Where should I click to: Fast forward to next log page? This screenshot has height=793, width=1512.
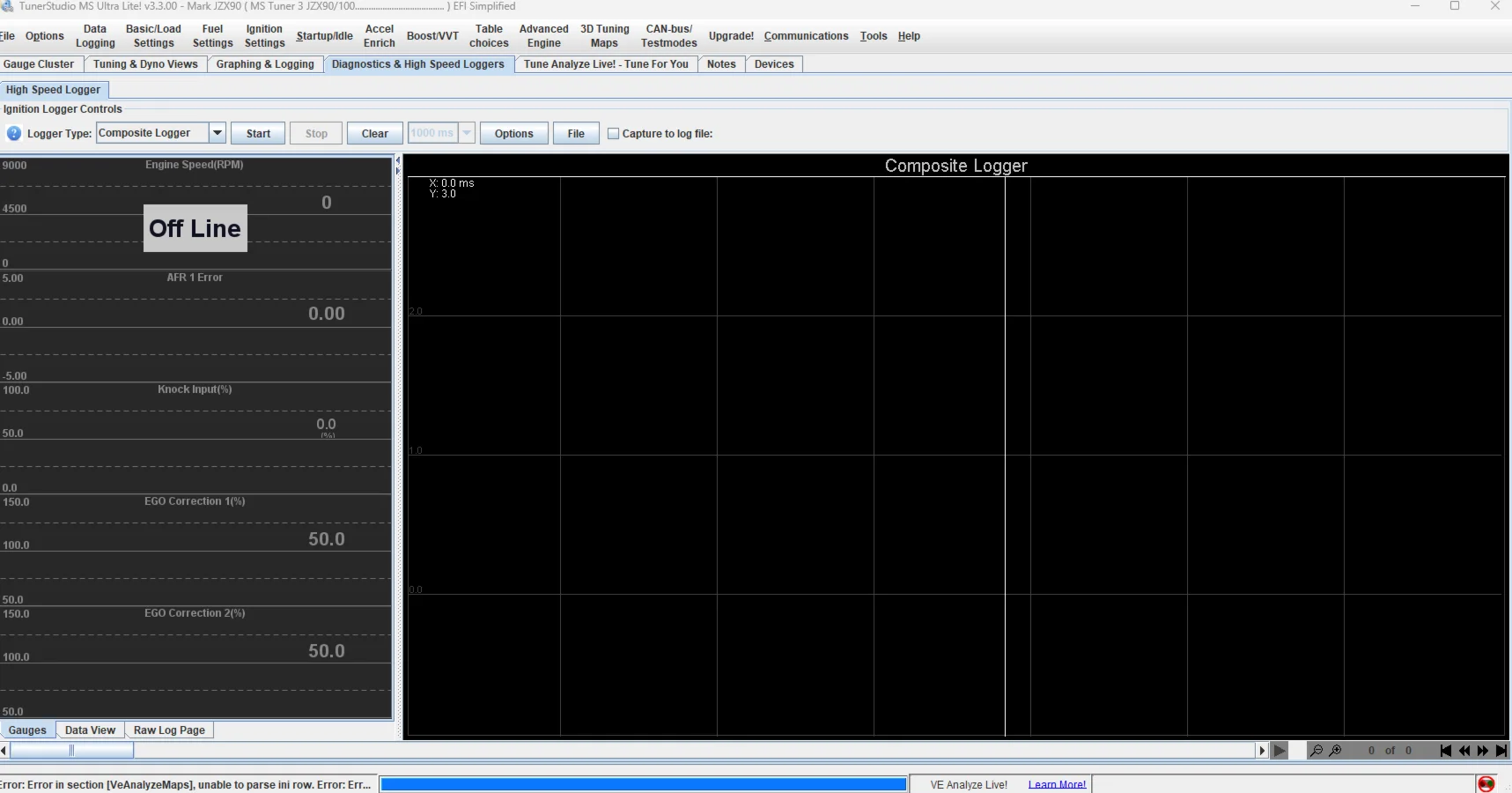click(x=1483, y=751)
